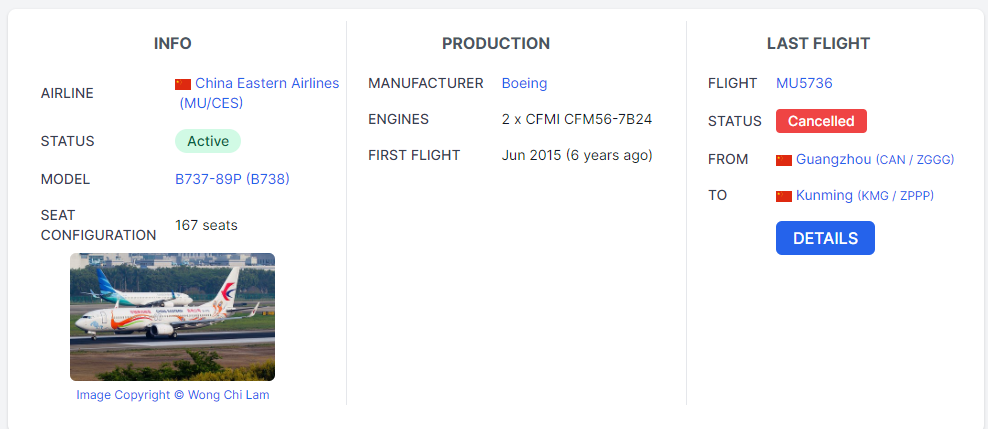The image size is (988, 429).
Task: Click the green Active status badge
Action: pos(208,141)
